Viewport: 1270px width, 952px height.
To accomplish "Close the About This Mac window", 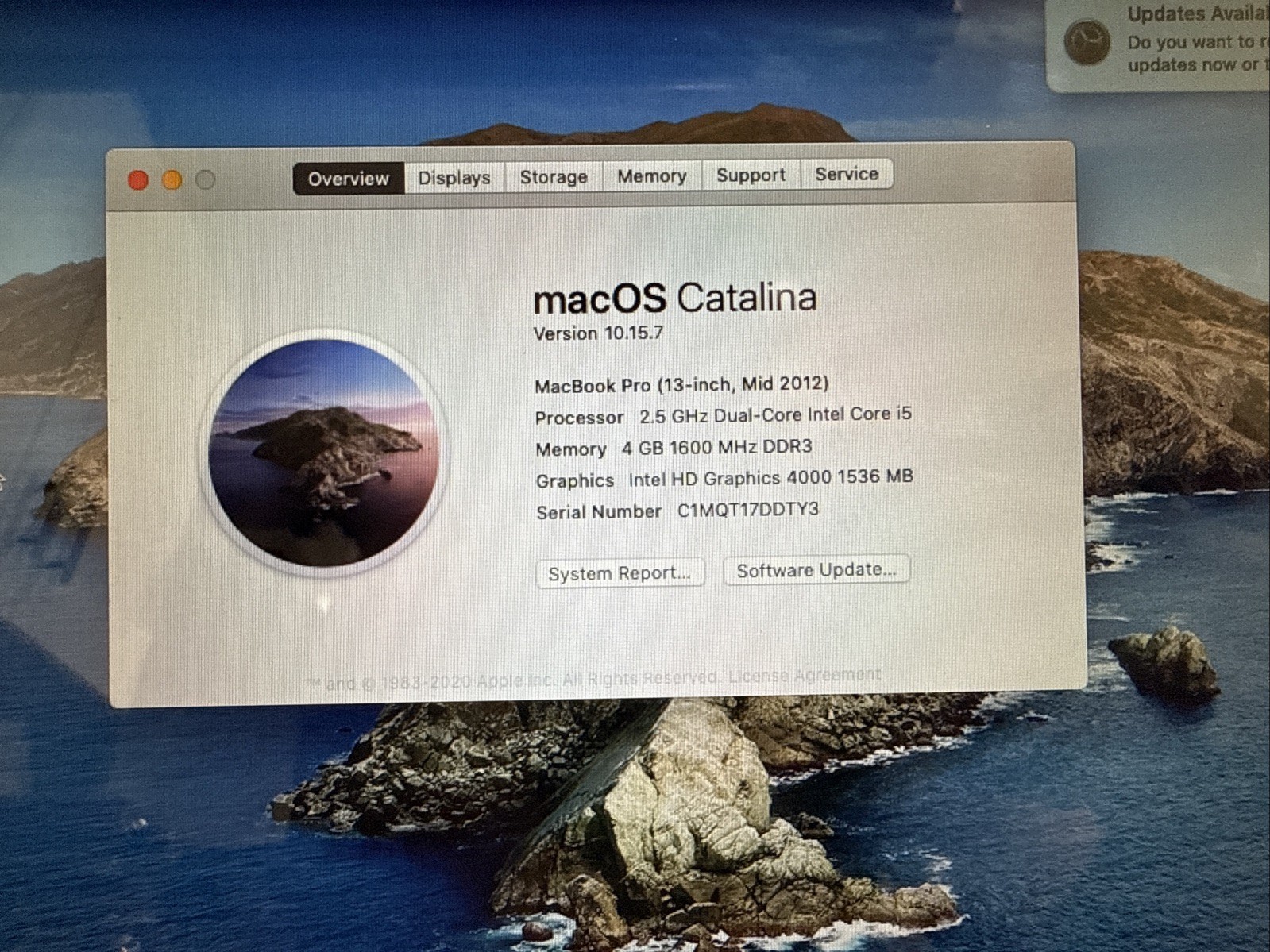I will 138,181.
